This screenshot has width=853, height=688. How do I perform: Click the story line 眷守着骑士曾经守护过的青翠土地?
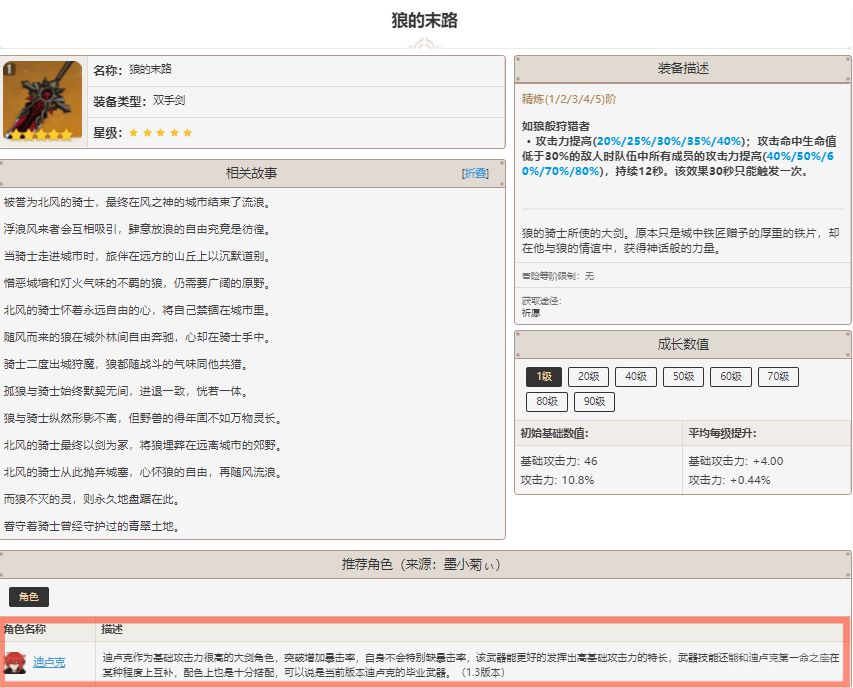[91, 526]
